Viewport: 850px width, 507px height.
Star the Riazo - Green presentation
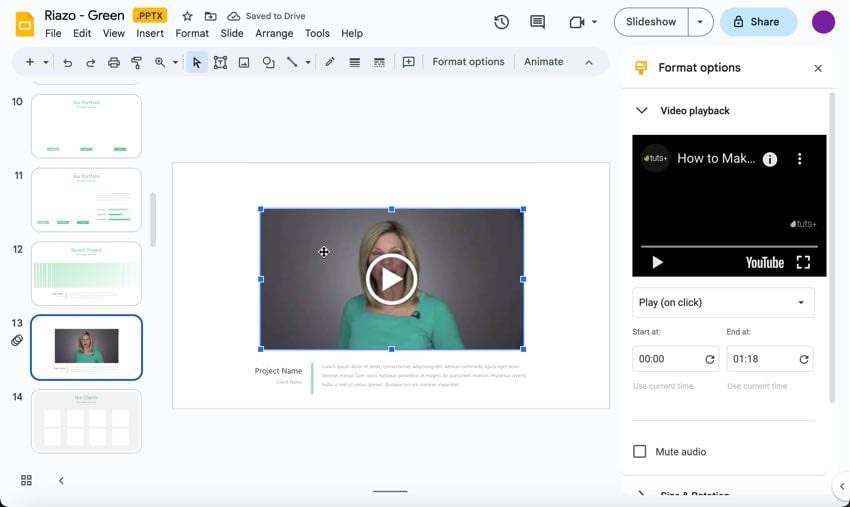point(187,16)
